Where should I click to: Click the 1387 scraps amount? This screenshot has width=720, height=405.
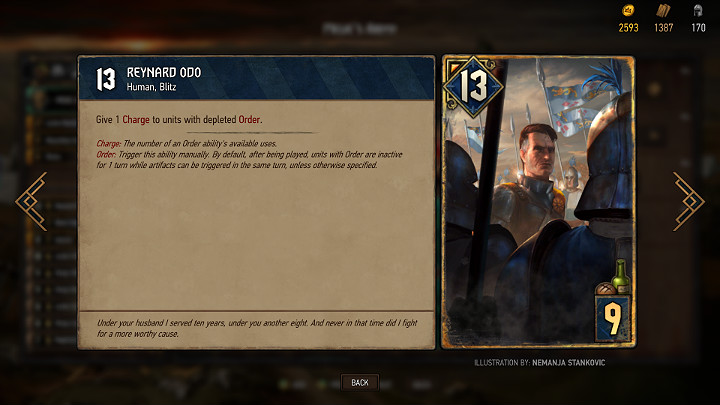tap(664, 28)
